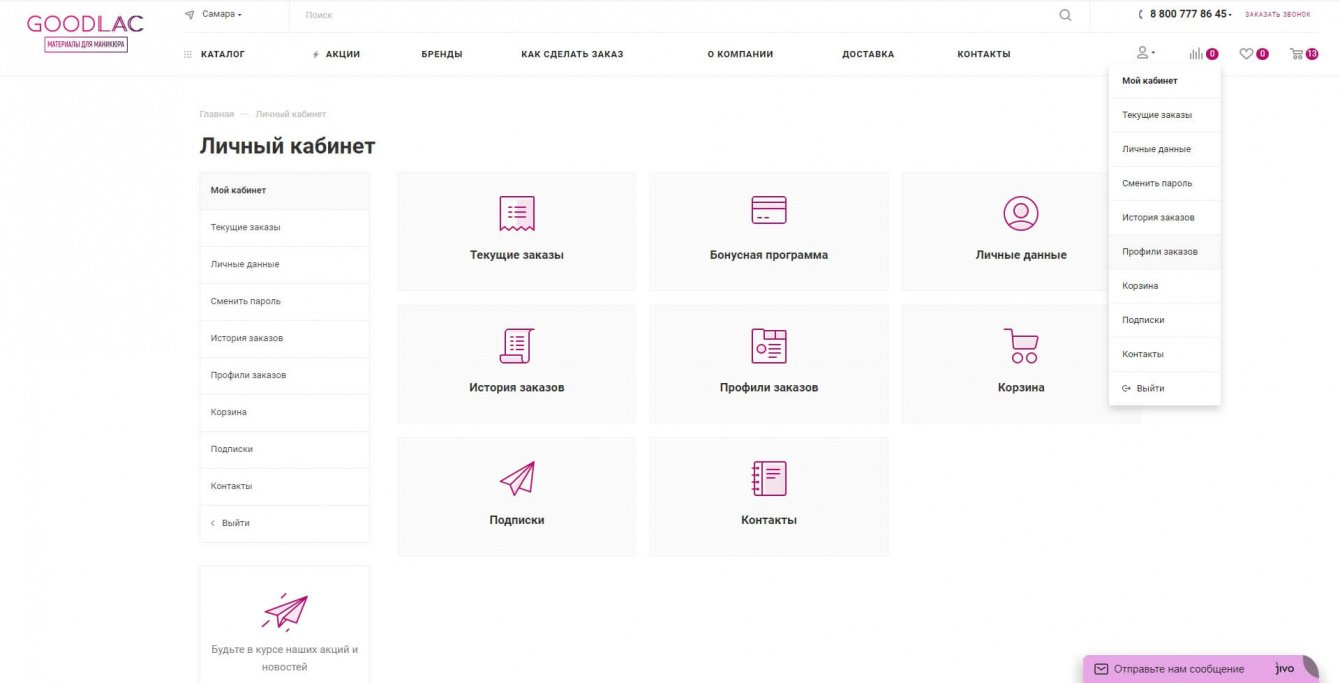Click the receipt icon on Текущие заказы card

(517, 213)
